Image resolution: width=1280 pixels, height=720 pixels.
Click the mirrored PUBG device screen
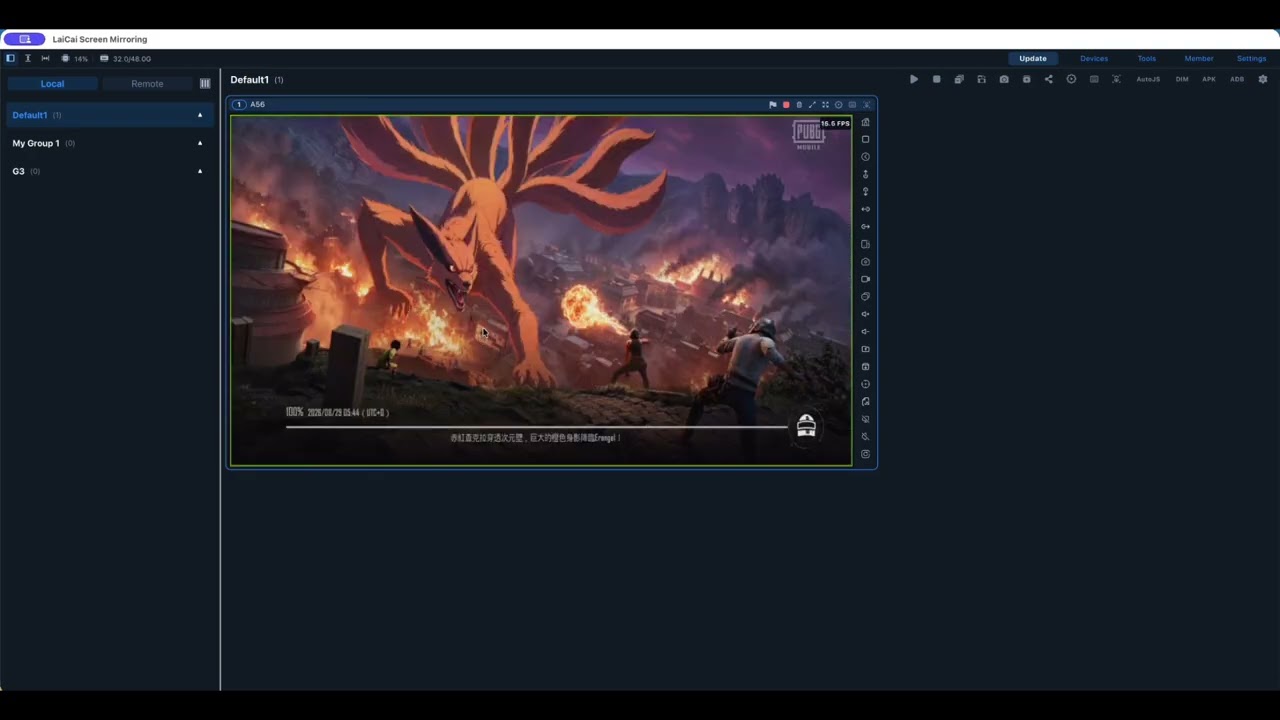click(x=541, y=290)
